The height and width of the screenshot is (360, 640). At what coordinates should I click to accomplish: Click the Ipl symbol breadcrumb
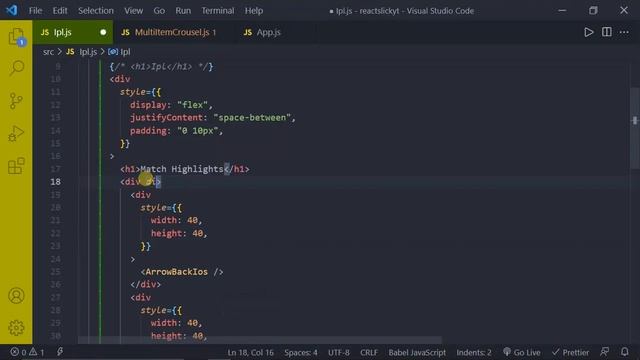[x=120, y=52]
